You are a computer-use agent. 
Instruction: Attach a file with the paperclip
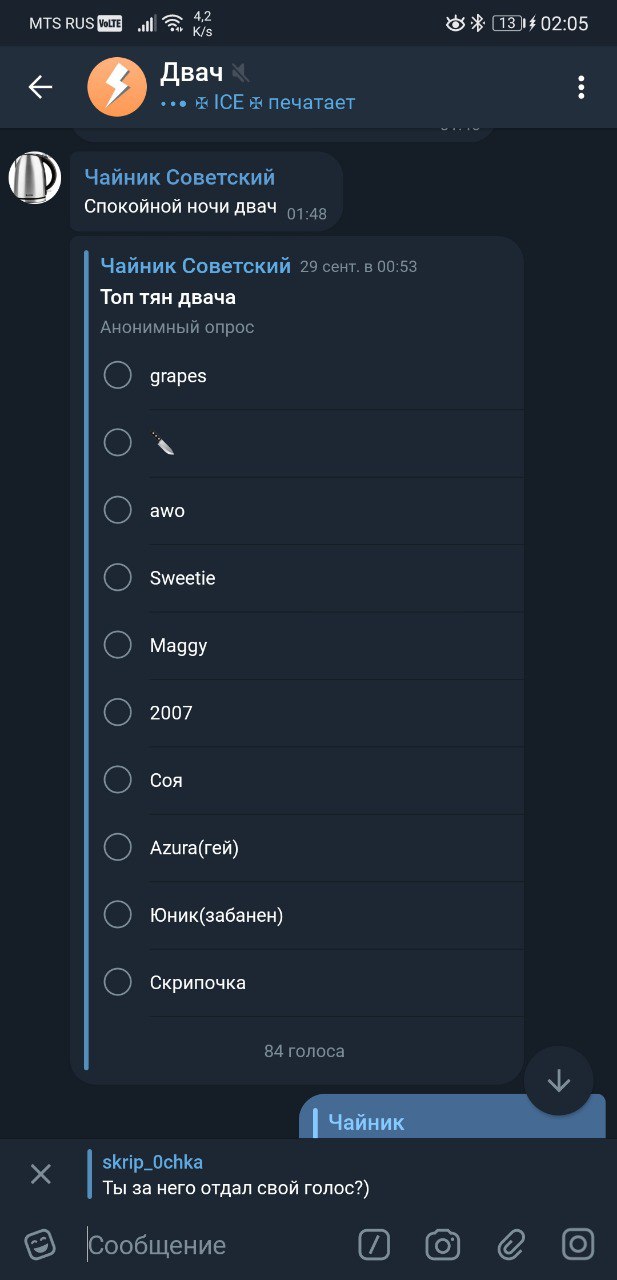tap(511, 1244)
